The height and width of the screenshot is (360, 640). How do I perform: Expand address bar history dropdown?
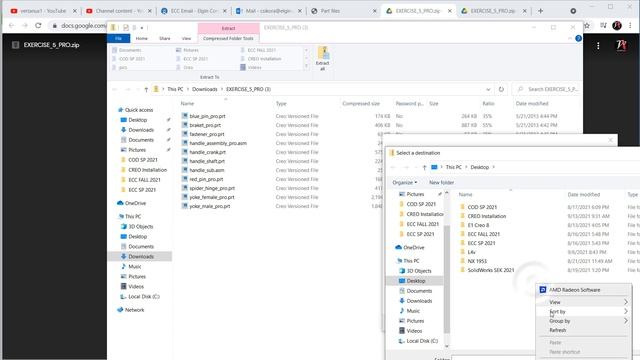pyautogui.click(x=488, y=89)
